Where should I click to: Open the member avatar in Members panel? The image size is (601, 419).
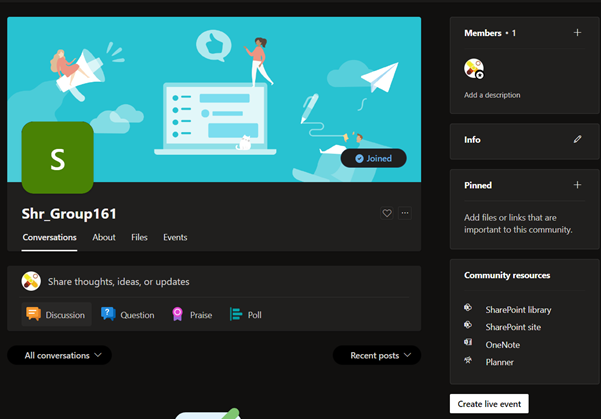click(x=474, y=69)
